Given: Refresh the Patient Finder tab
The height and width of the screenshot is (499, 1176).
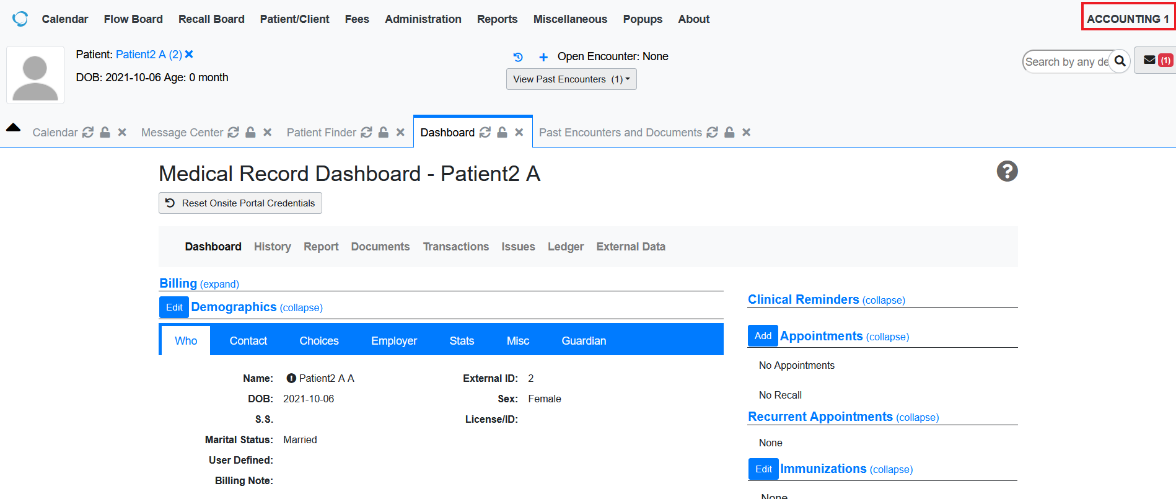Looking at the screenshot, I should click(x=367, y=133).
